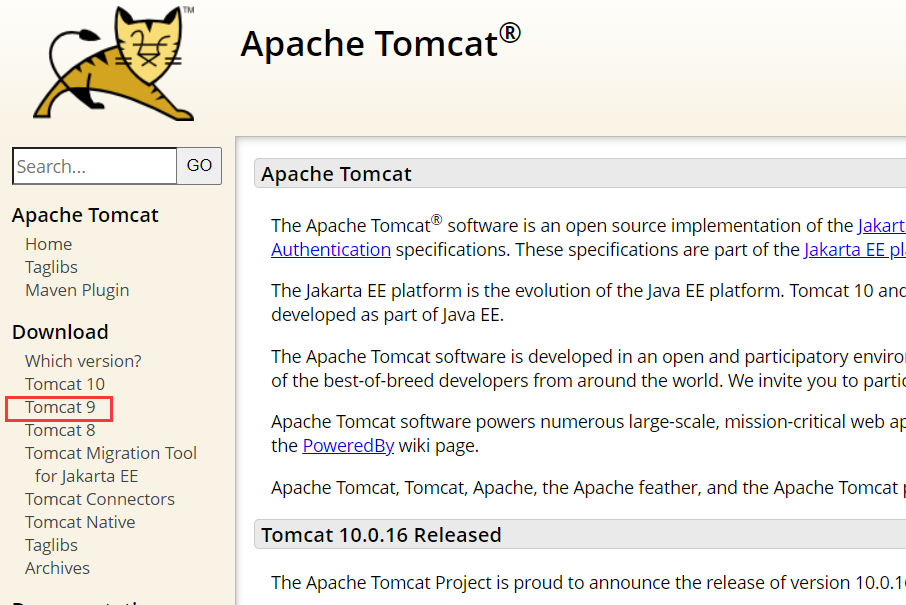Image resolution: width=906 pixels, height=605 pixels.
Task: Click the 'Apache Tomcat' page title
Action: coord(380,44)
